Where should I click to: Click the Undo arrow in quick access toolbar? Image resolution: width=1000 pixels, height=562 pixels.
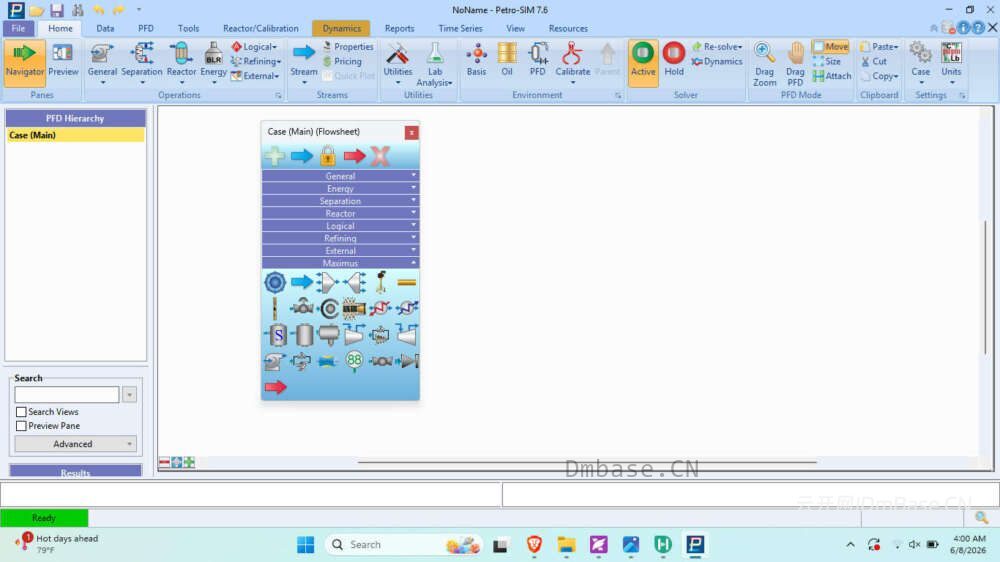pyautogui.click(x=98, y=10)
